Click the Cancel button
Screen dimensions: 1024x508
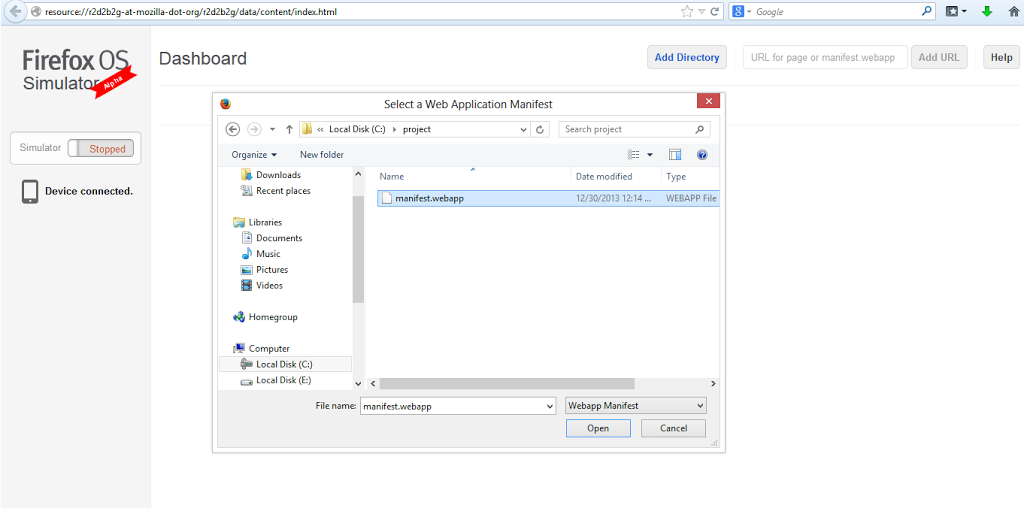672,428
